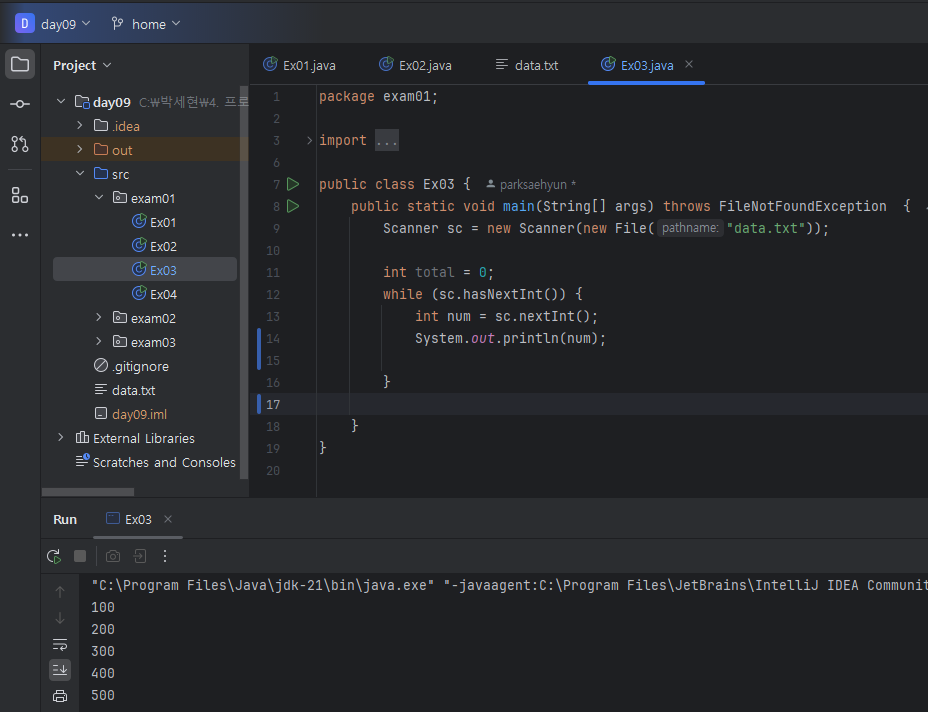Open Run toolbar more options

[165, 556]
